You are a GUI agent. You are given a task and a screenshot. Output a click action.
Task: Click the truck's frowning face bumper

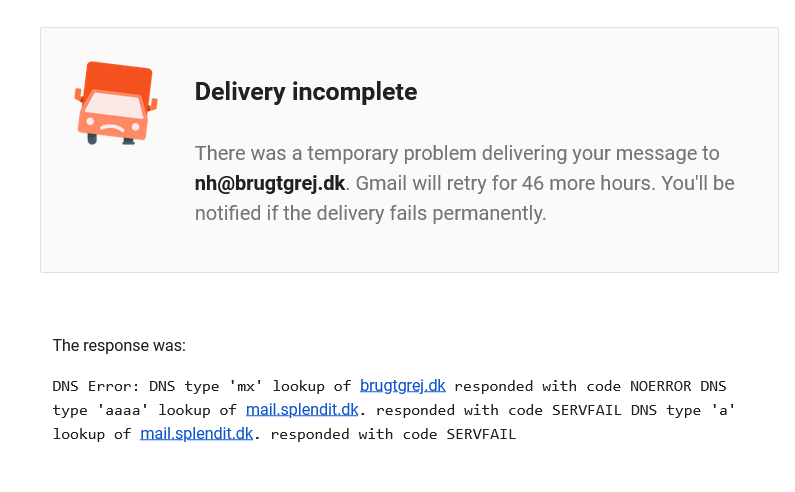113,127
